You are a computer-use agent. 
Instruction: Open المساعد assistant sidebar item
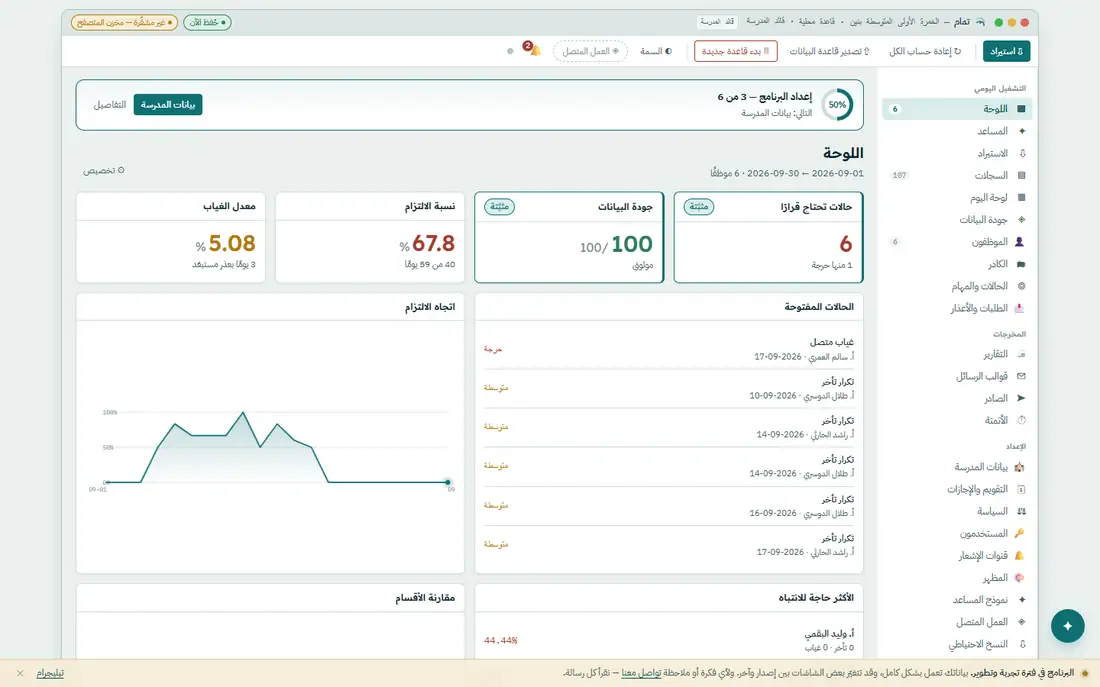[x=957, y=131]
